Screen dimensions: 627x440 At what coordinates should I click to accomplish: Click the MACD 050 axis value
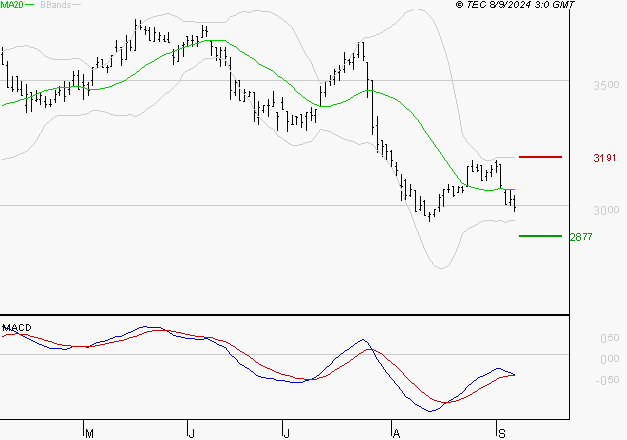(610, 338)
